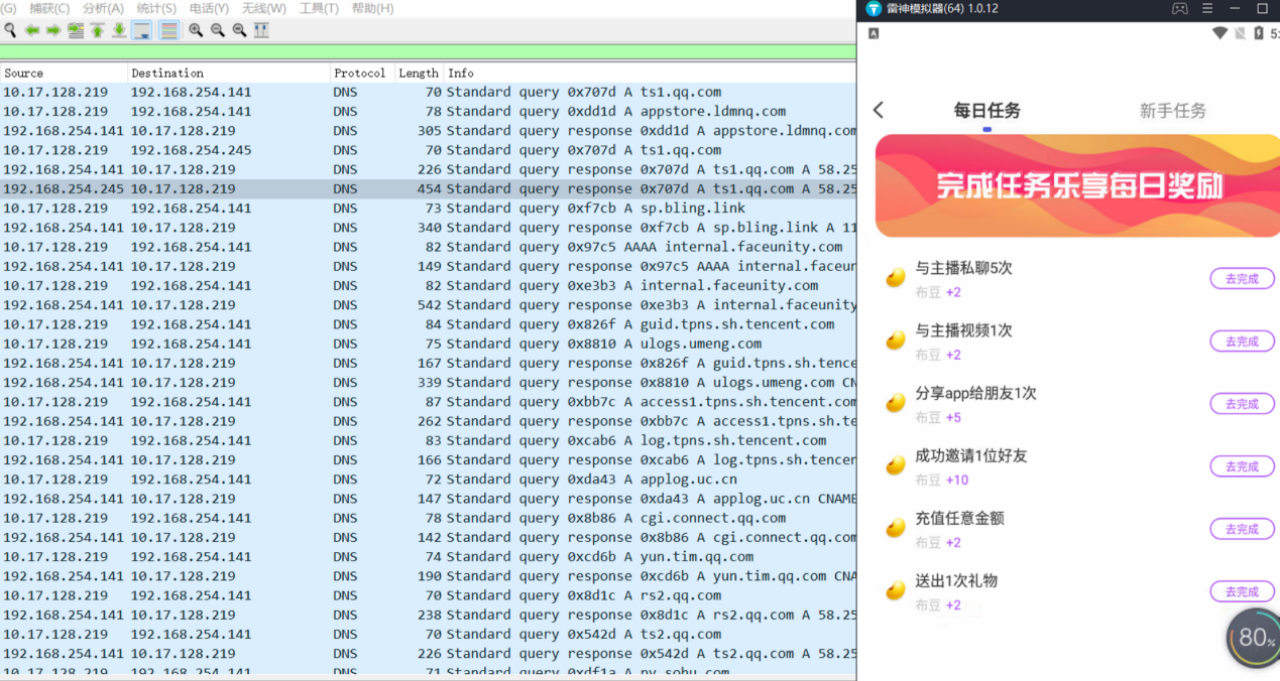Go forward in packet history with right arrow
The width and height of the screenshot is (1280, 681).
coord(53,30)
